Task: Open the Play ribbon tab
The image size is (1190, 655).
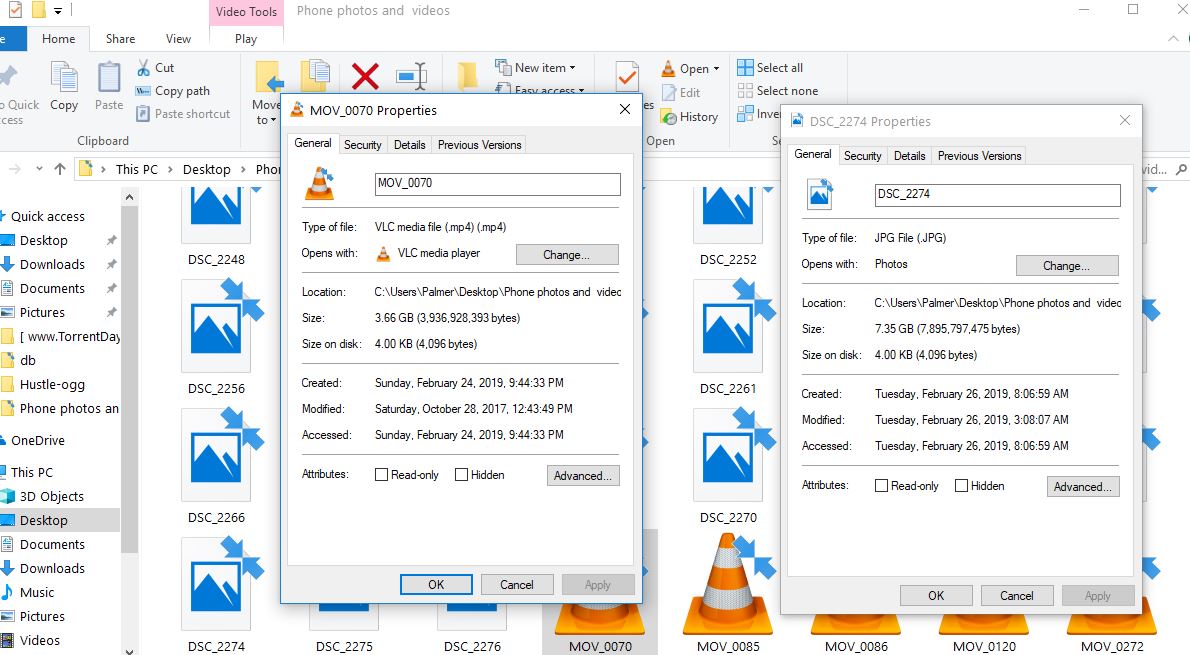Action: pos(246,39)
